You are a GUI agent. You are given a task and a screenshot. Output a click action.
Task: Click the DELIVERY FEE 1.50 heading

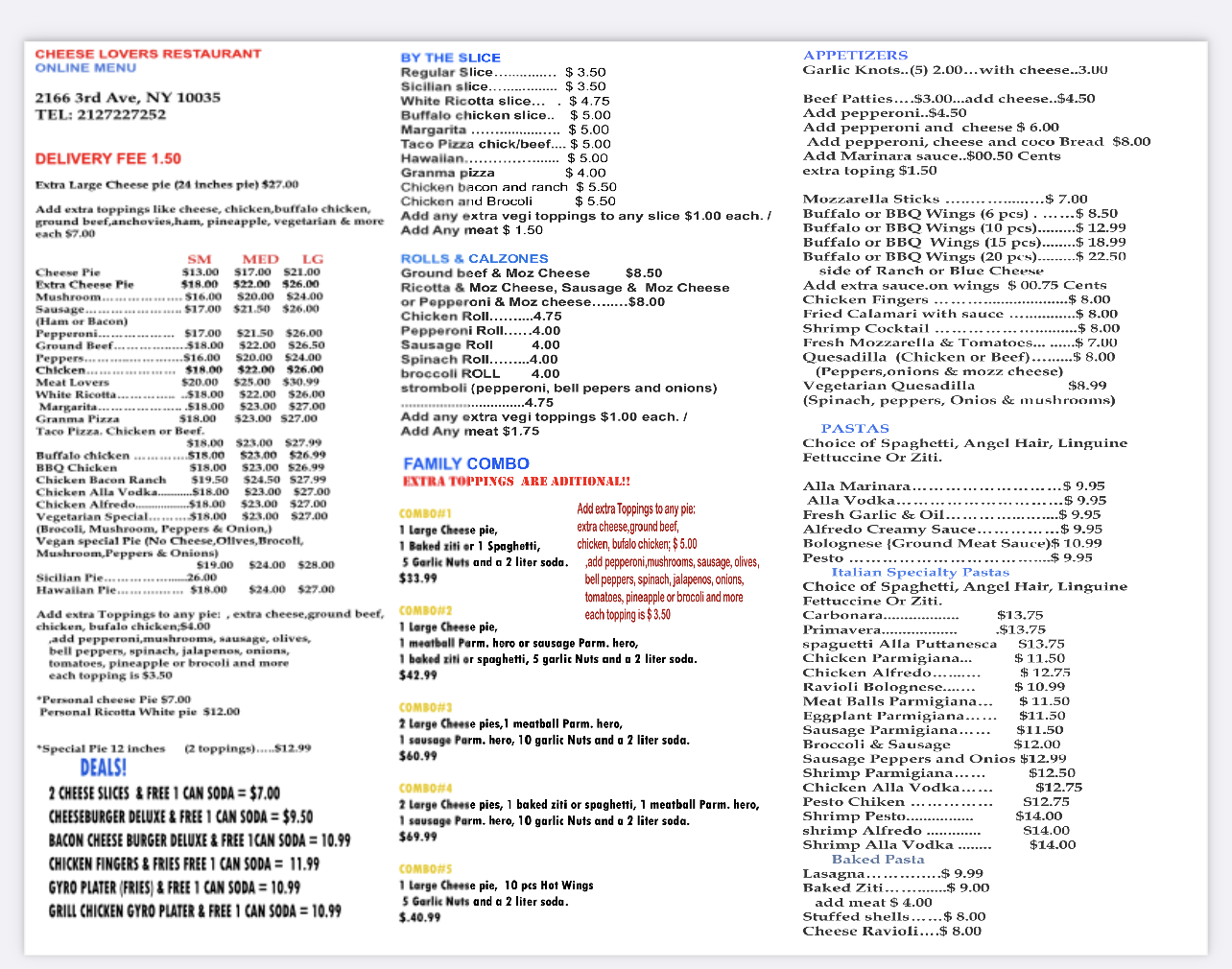107,159
